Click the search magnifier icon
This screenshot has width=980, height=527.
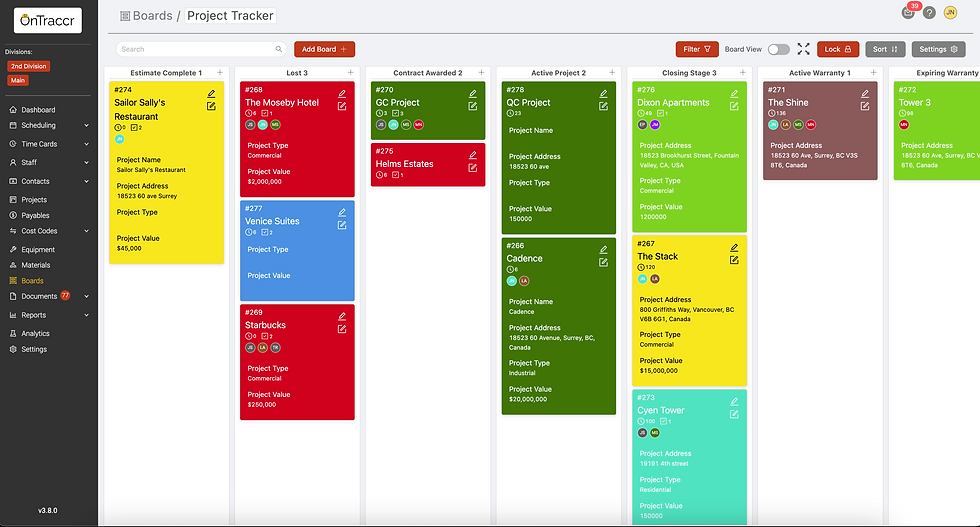pos(279,49)
